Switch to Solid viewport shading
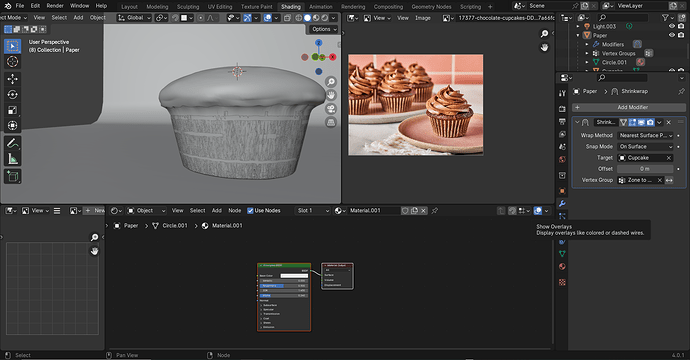The image size is (690, 360). click(307, 18)
